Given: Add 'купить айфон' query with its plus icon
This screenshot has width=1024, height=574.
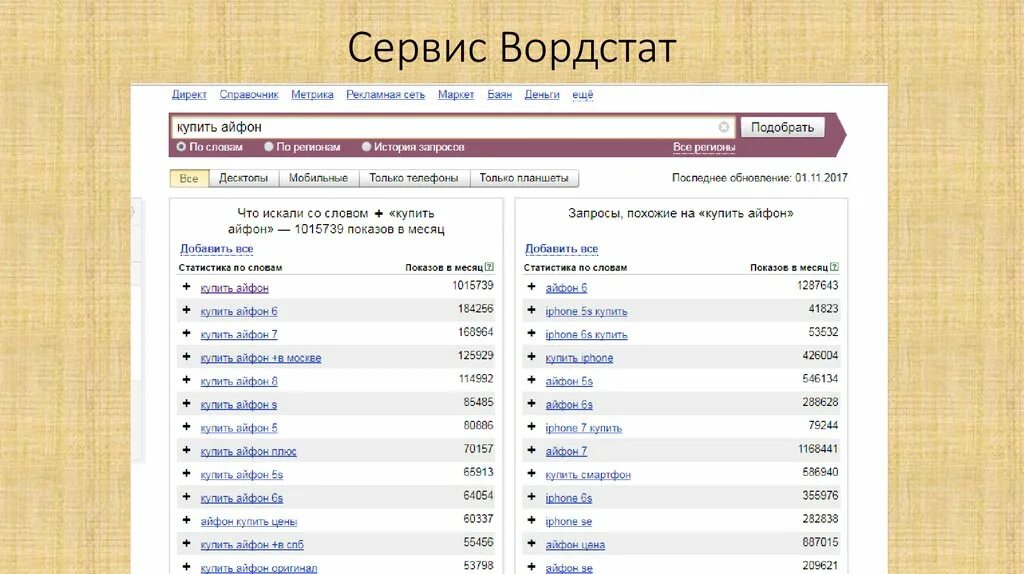Looking at the screenshot, I should click(187, 287).
